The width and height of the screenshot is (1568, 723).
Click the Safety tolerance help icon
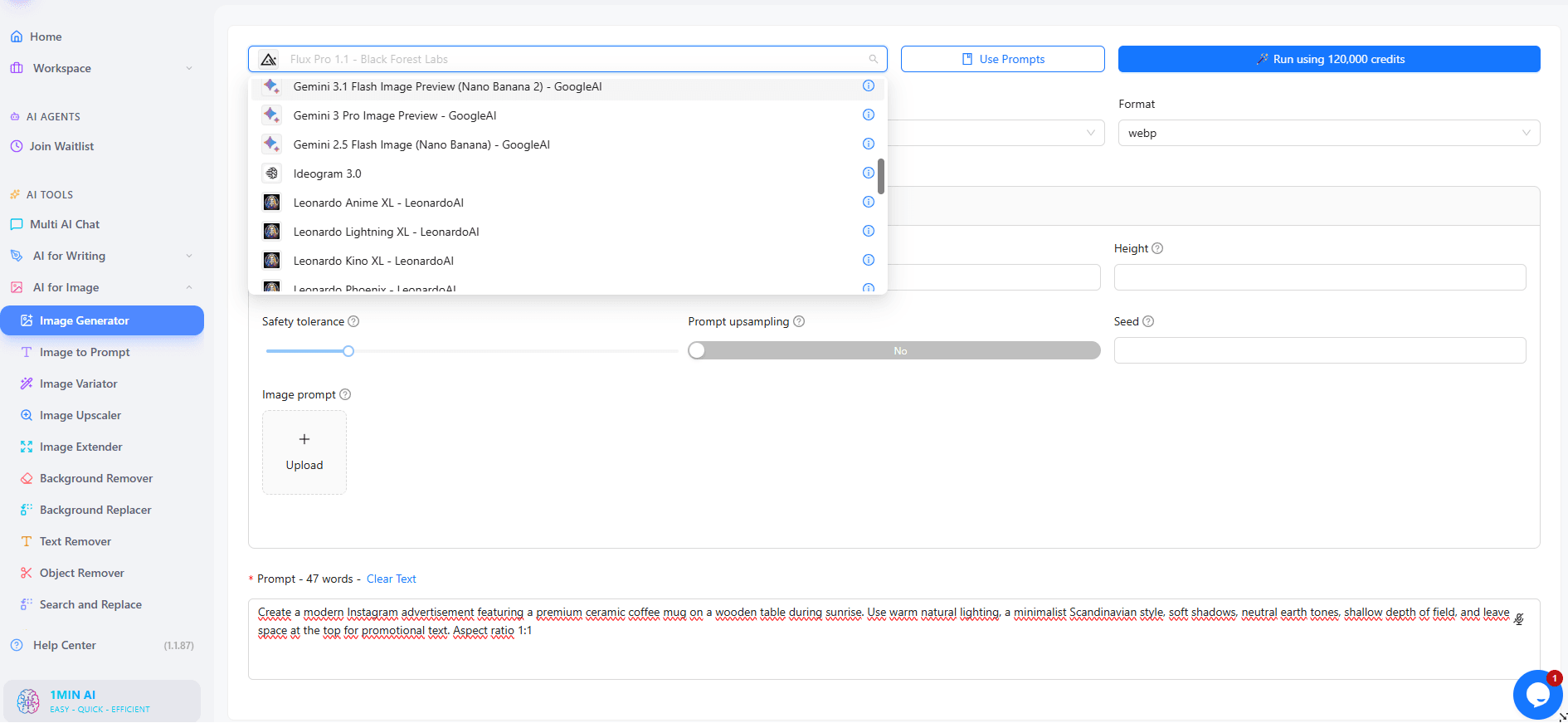tap(353, 321)
